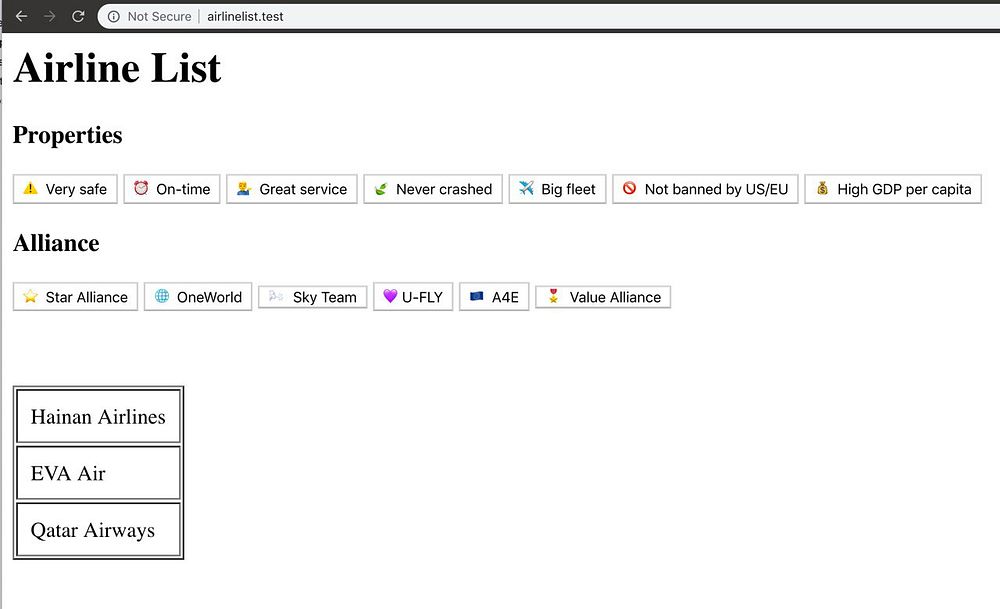Click the Not Secure label in address bar
Viewport: 1000px width, 609px height.
[x=159, y=17]
